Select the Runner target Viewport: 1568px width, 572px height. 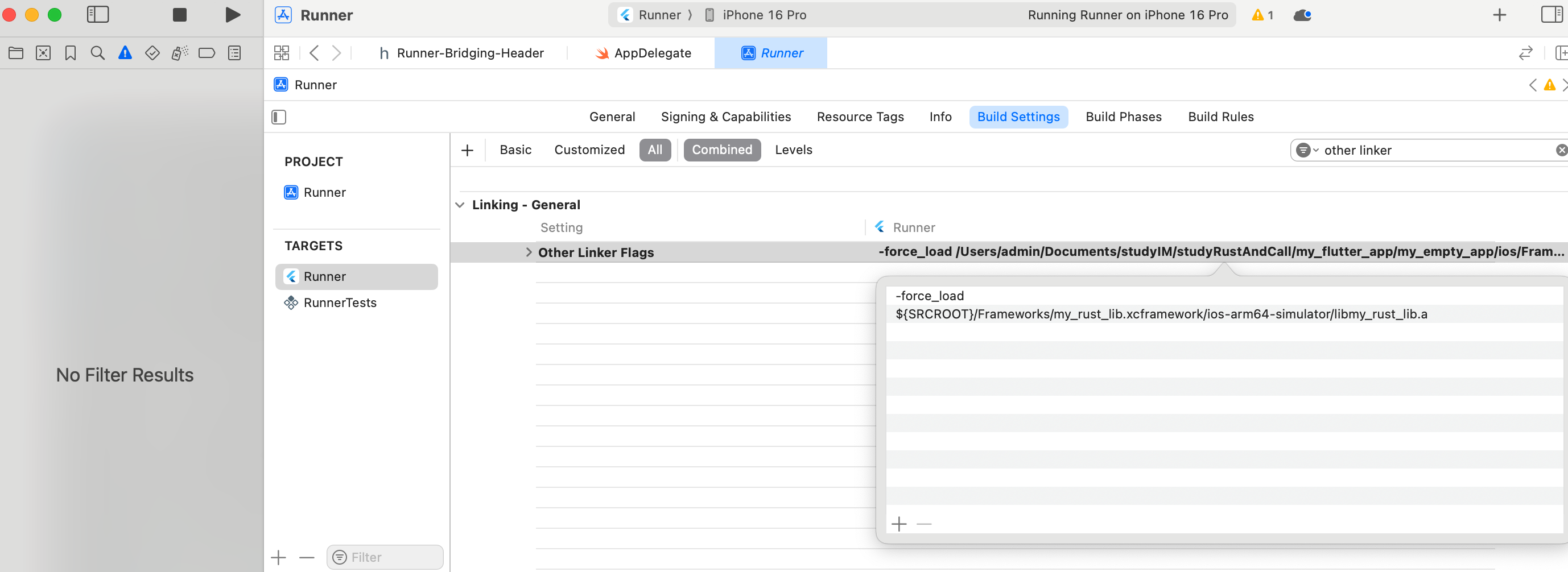point(356,277)
